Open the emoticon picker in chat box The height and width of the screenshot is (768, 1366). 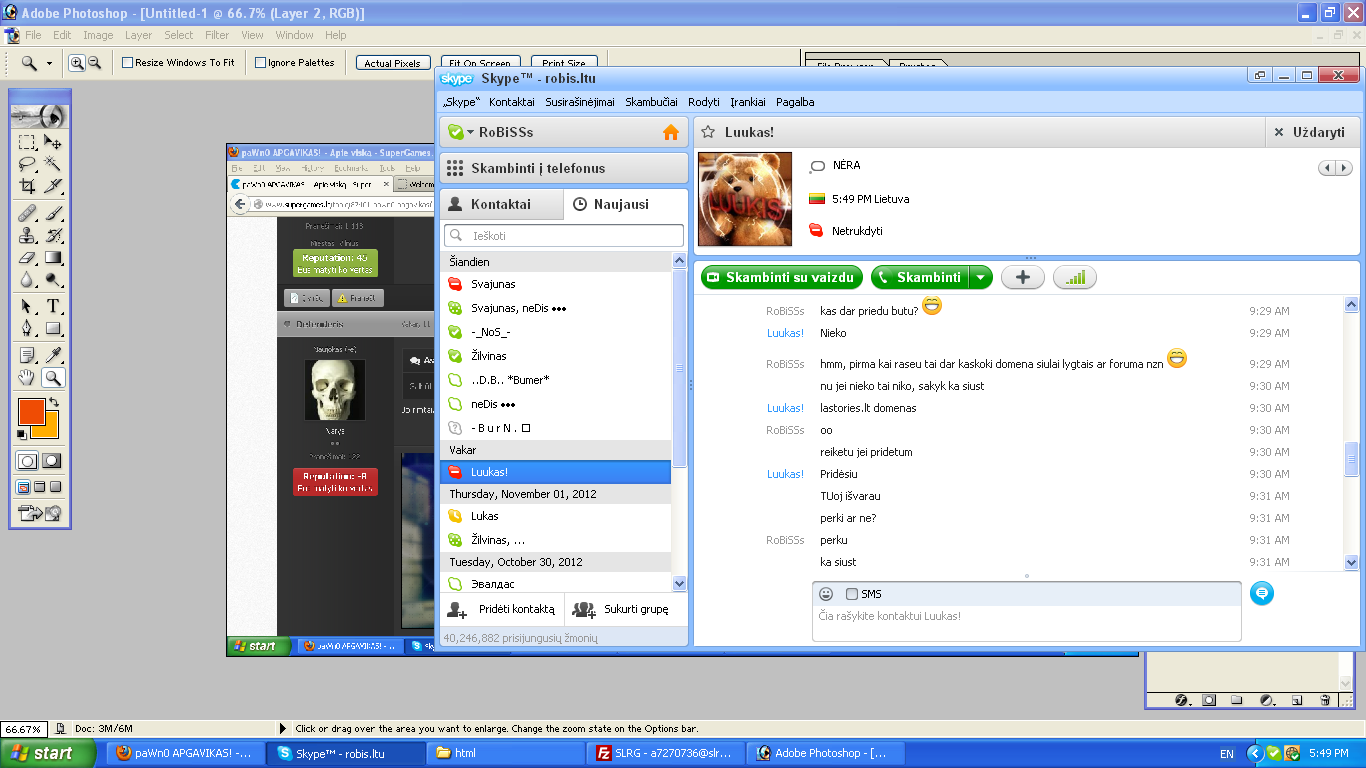tap(826, 594)
